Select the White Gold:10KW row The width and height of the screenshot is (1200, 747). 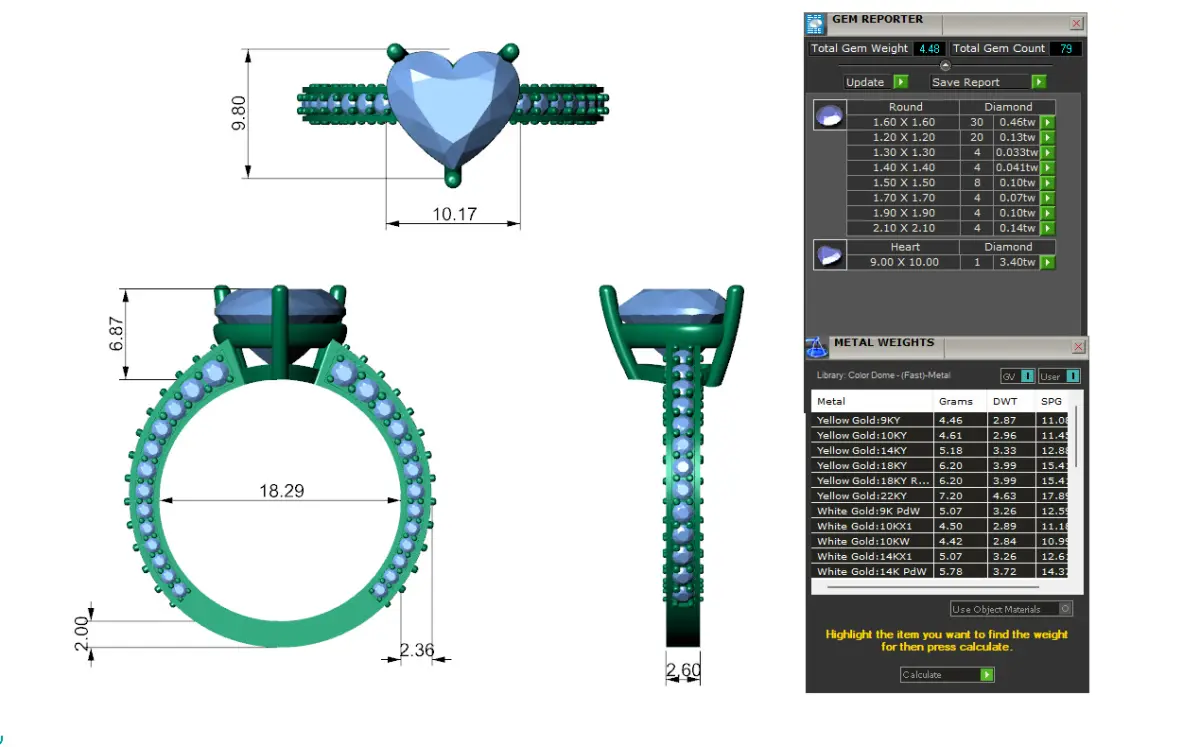click(x=940, y=541)
